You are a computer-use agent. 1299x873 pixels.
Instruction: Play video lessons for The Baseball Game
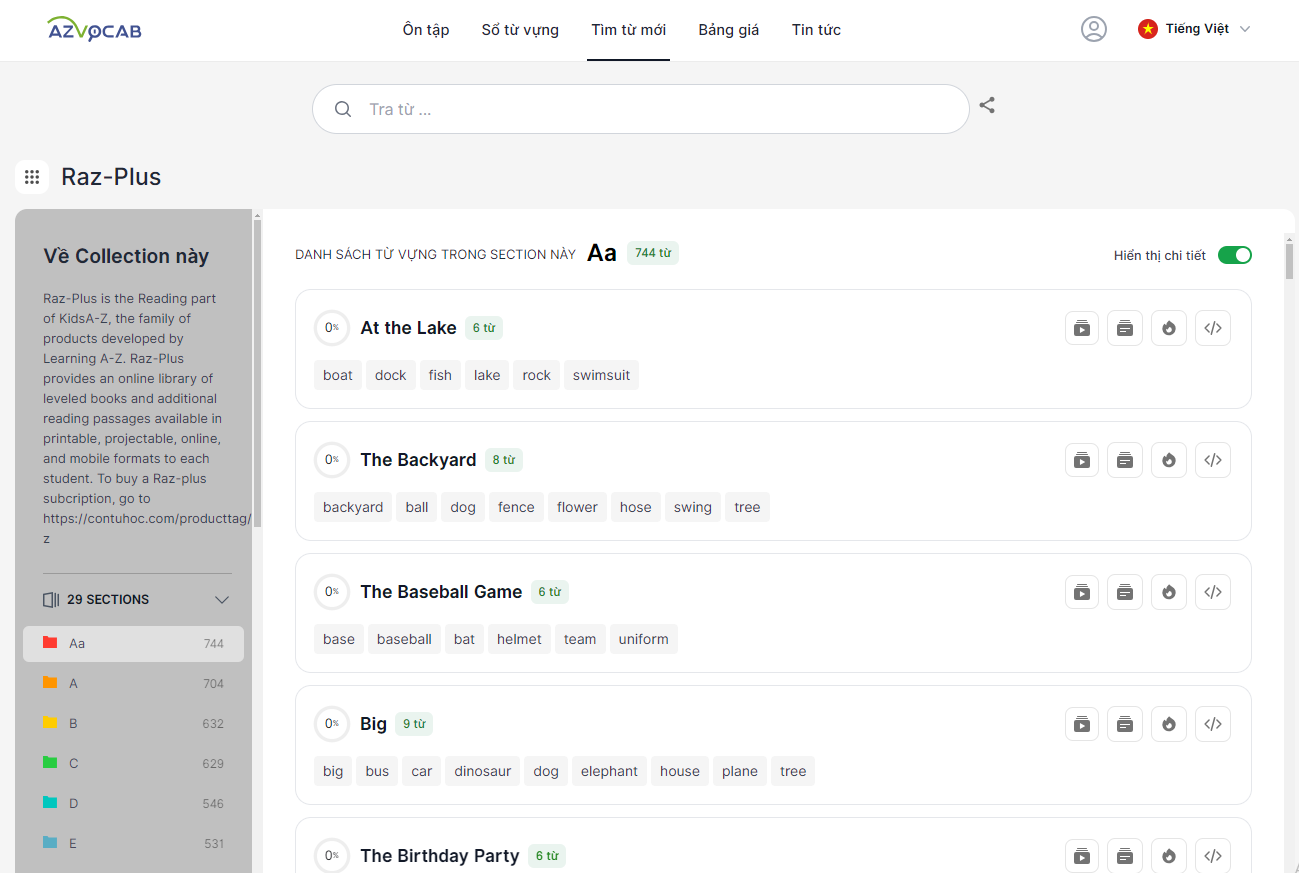(x=1082, y=592)
